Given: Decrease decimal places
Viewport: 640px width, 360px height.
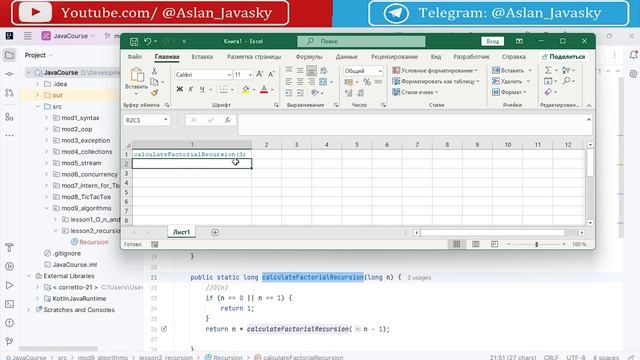Looking at the screenshot, I should 360,93.
